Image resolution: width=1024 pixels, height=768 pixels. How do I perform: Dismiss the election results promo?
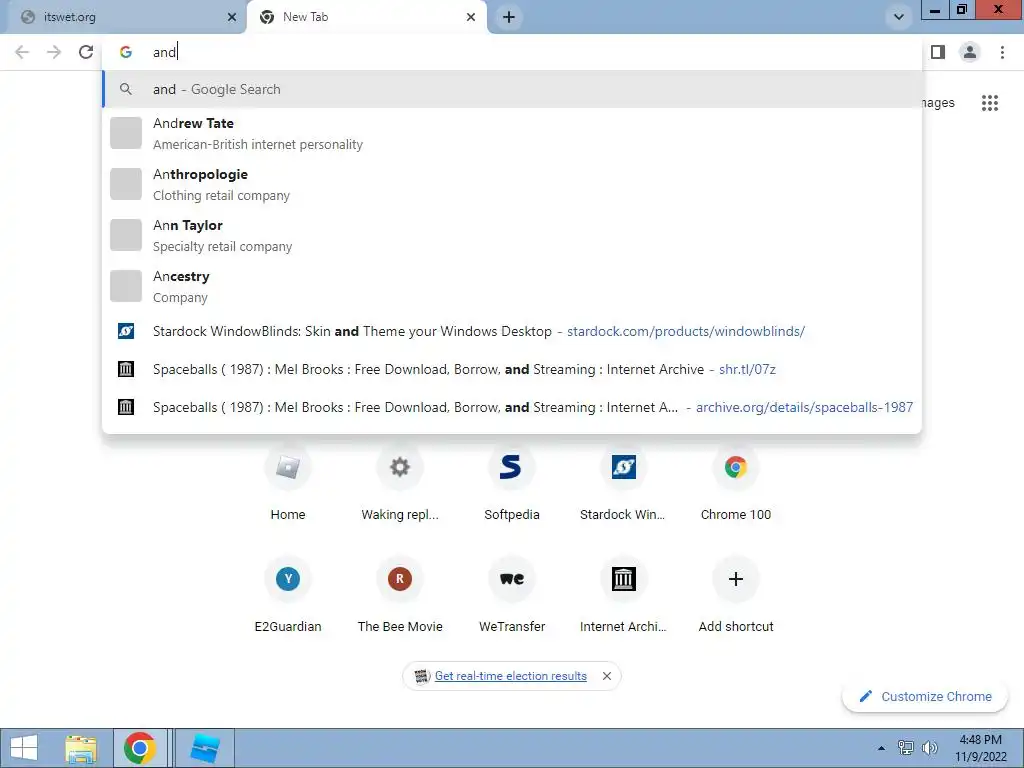[607, 676]
